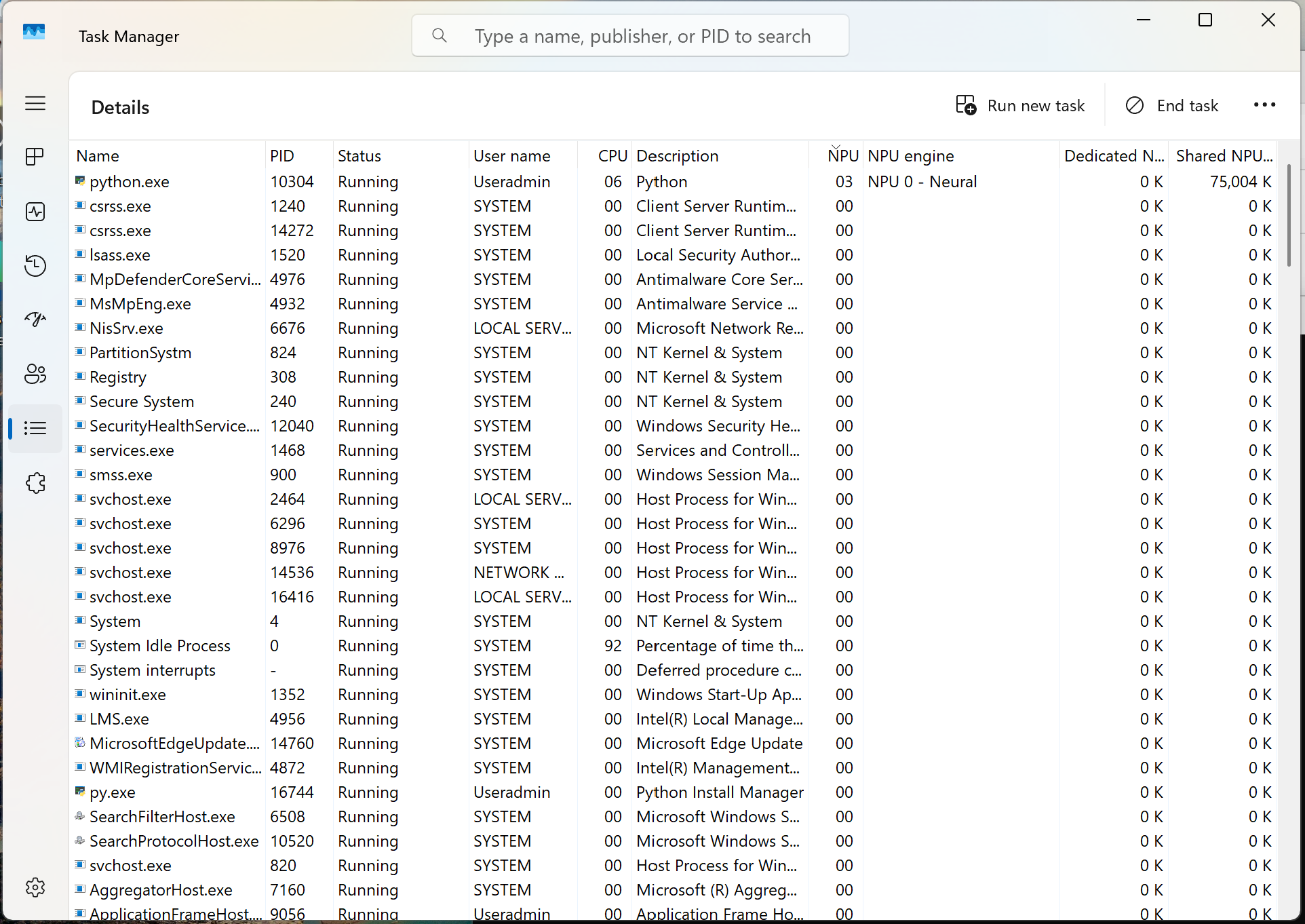Sort by Shared NPU memory column header
The height and width of the screenshot is (924, 1305).
point(1224,156)
